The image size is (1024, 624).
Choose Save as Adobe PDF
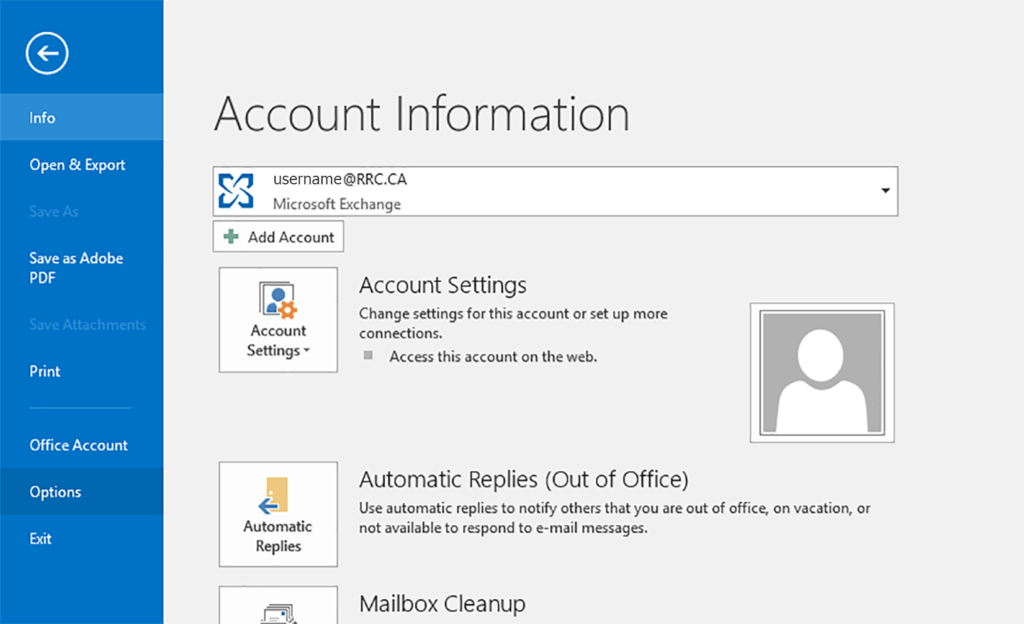(x=76, y=268)
